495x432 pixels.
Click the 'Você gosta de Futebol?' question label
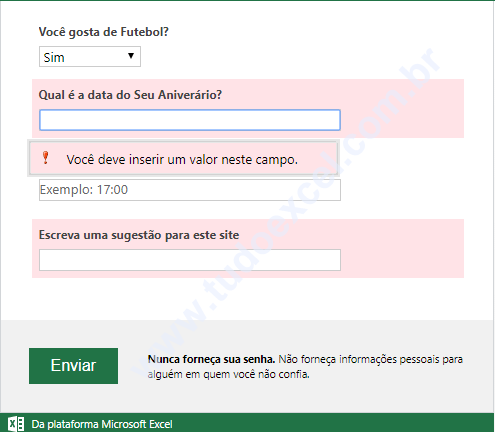(x=104, y=32)
